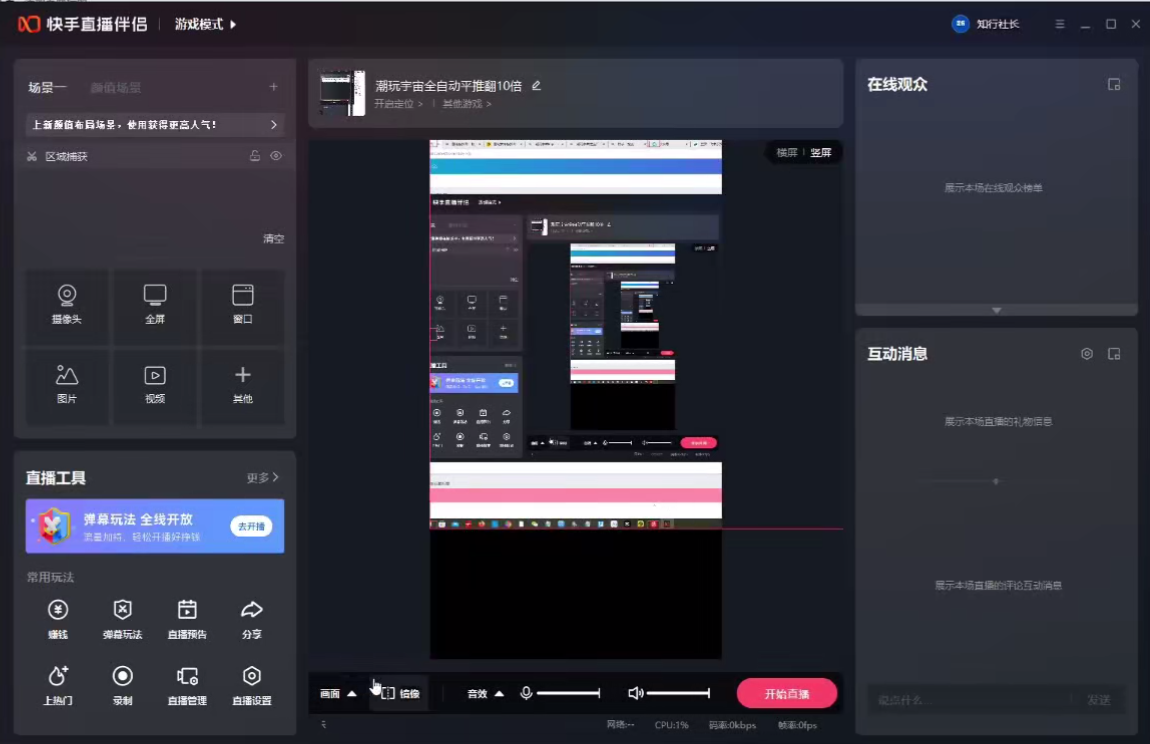Click the 开始直播 start streaming button
This screenshot has height=744, width=1150.
tap(786, 694)
